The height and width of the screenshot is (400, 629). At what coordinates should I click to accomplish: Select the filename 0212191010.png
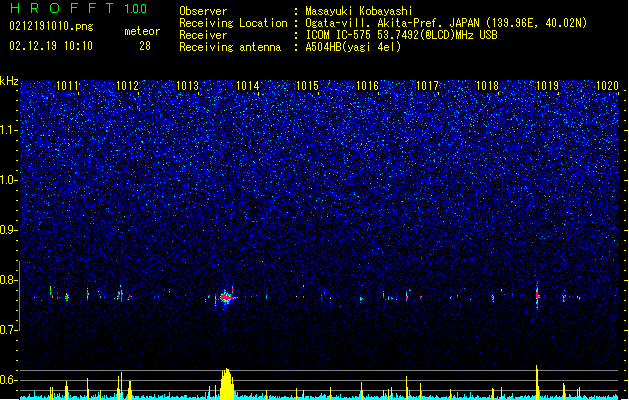click(x=51, y=26)
